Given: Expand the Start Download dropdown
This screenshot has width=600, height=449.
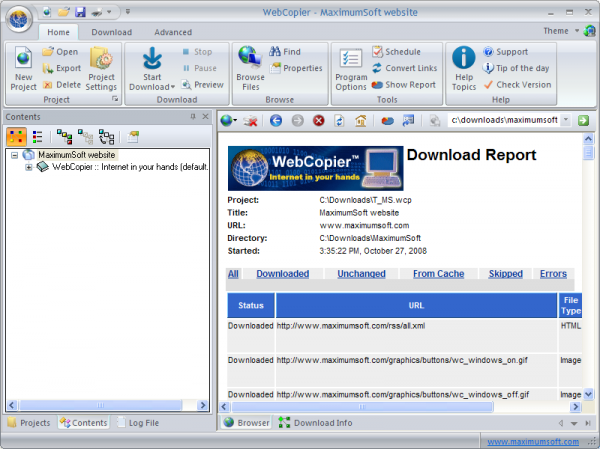Looking at the screenshot, I should coord(158,87).
